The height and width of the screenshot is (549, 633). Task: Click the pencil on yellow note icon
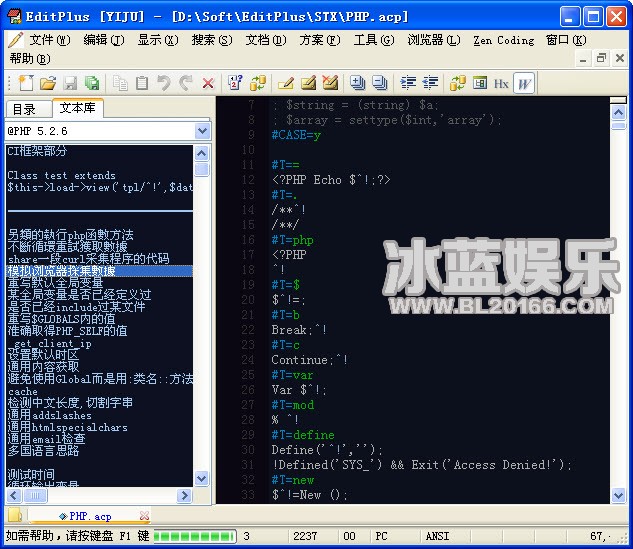(x=308, y=83)
